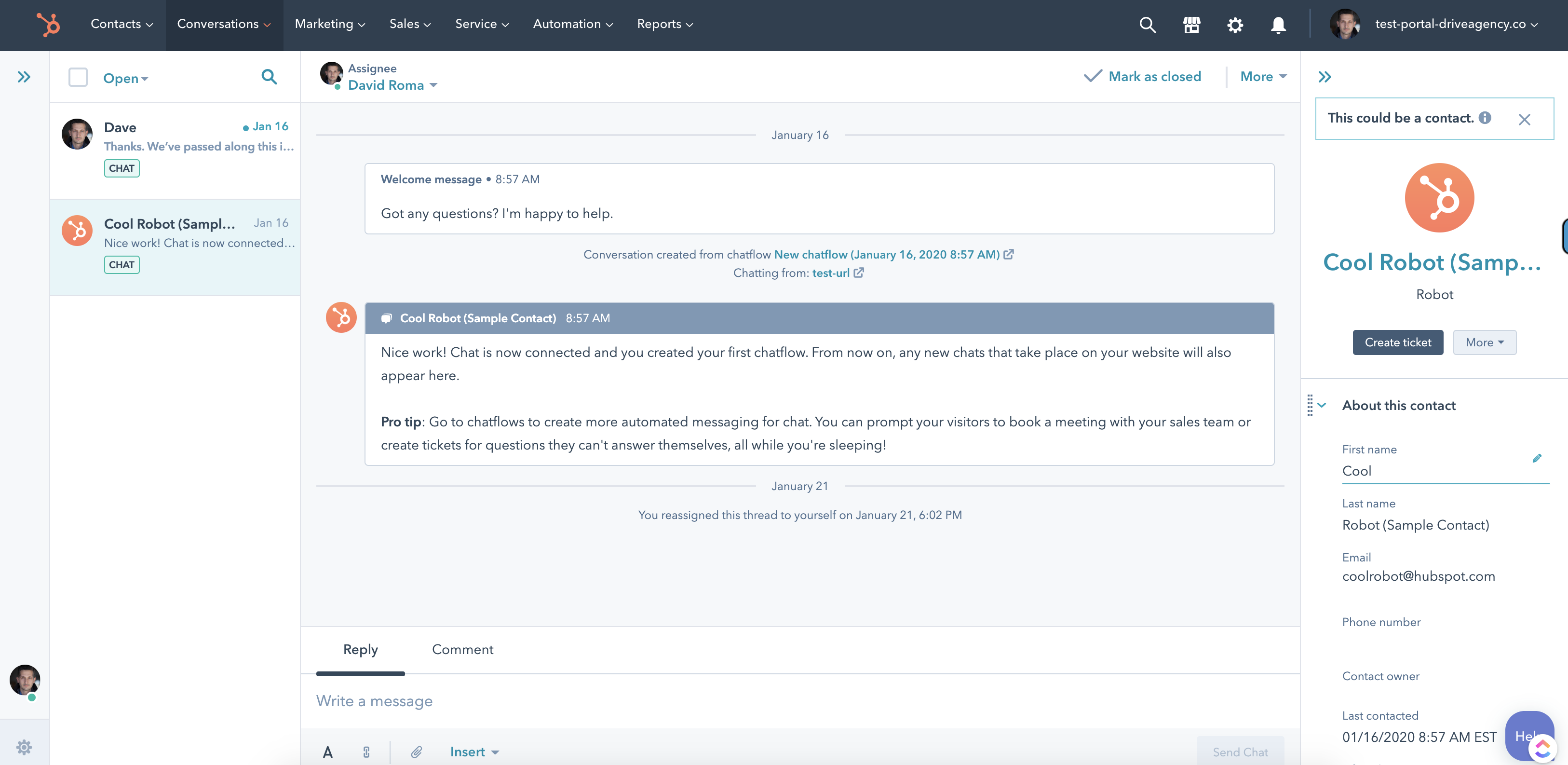Open the text formatting icon in the reply toolbar
1568x765 pixels.
pyautogui.click(x=327, y=751)
